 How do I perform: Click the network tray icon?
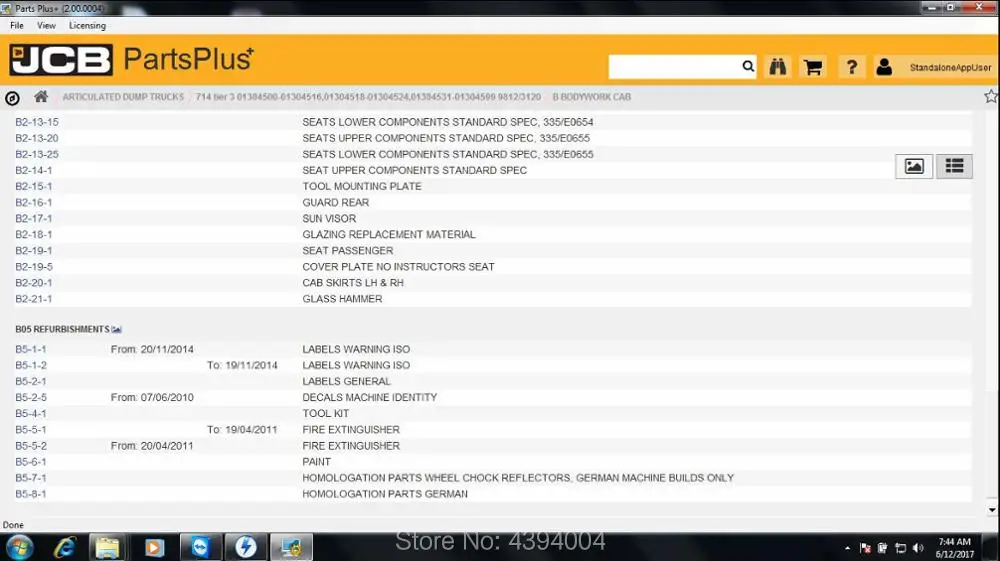tap(901, 548)
